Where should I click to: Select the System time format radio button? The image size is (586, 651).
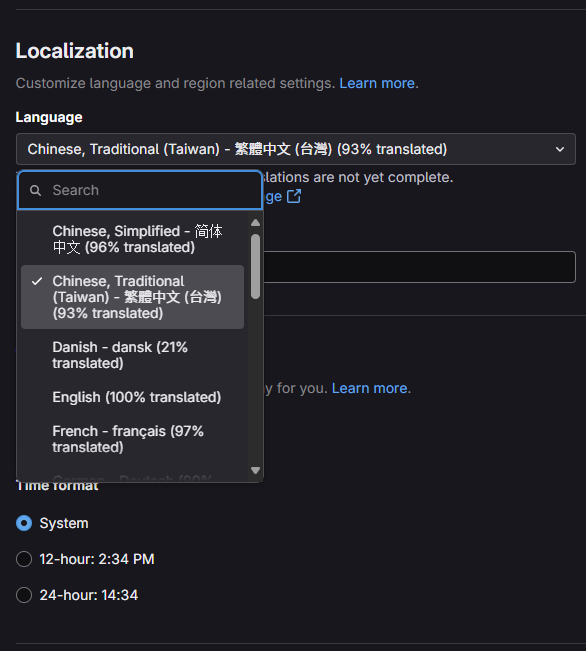click(24, 523)
